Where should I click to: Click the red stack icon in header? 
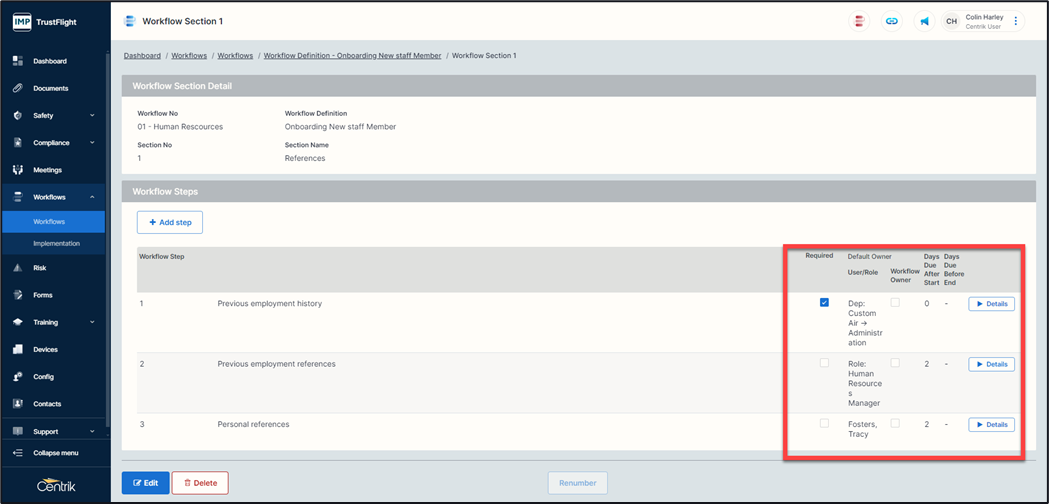tap(859, 21)
